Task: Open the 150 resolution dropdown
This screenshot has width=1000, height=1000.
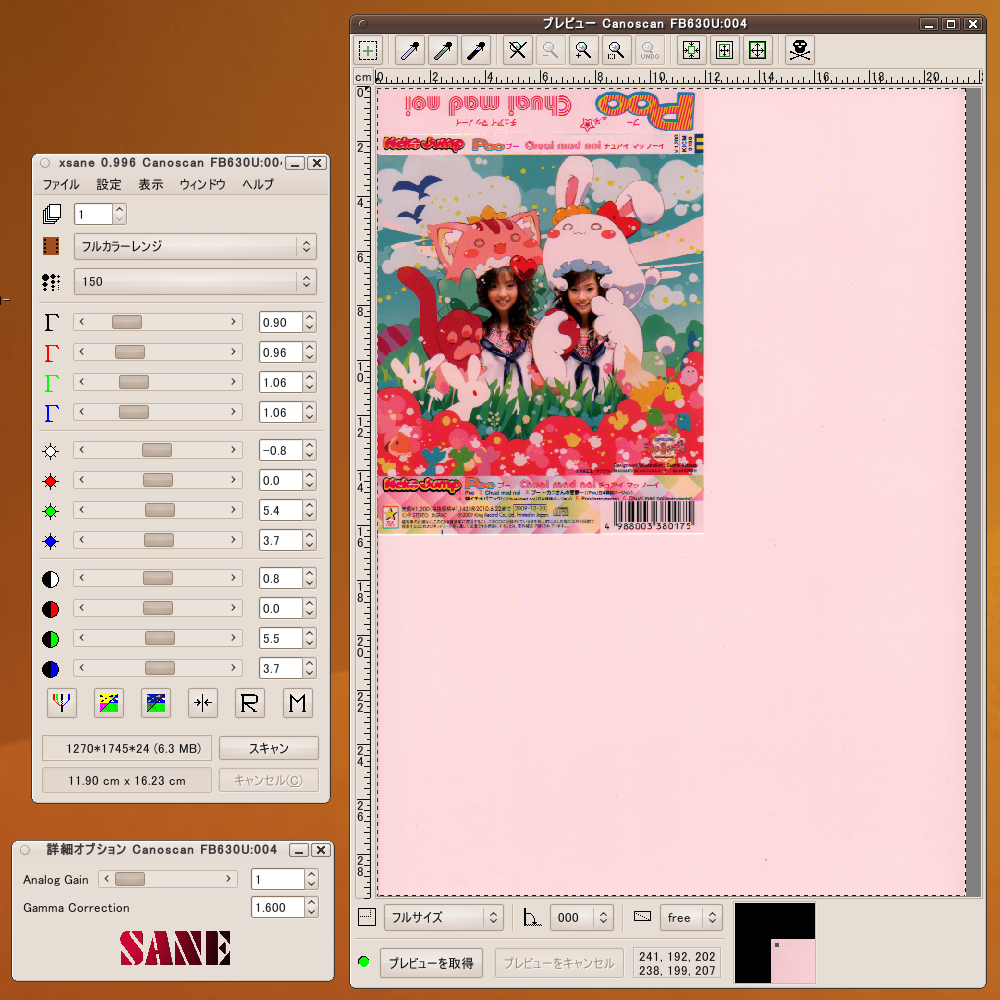Action: pos(195,281)
